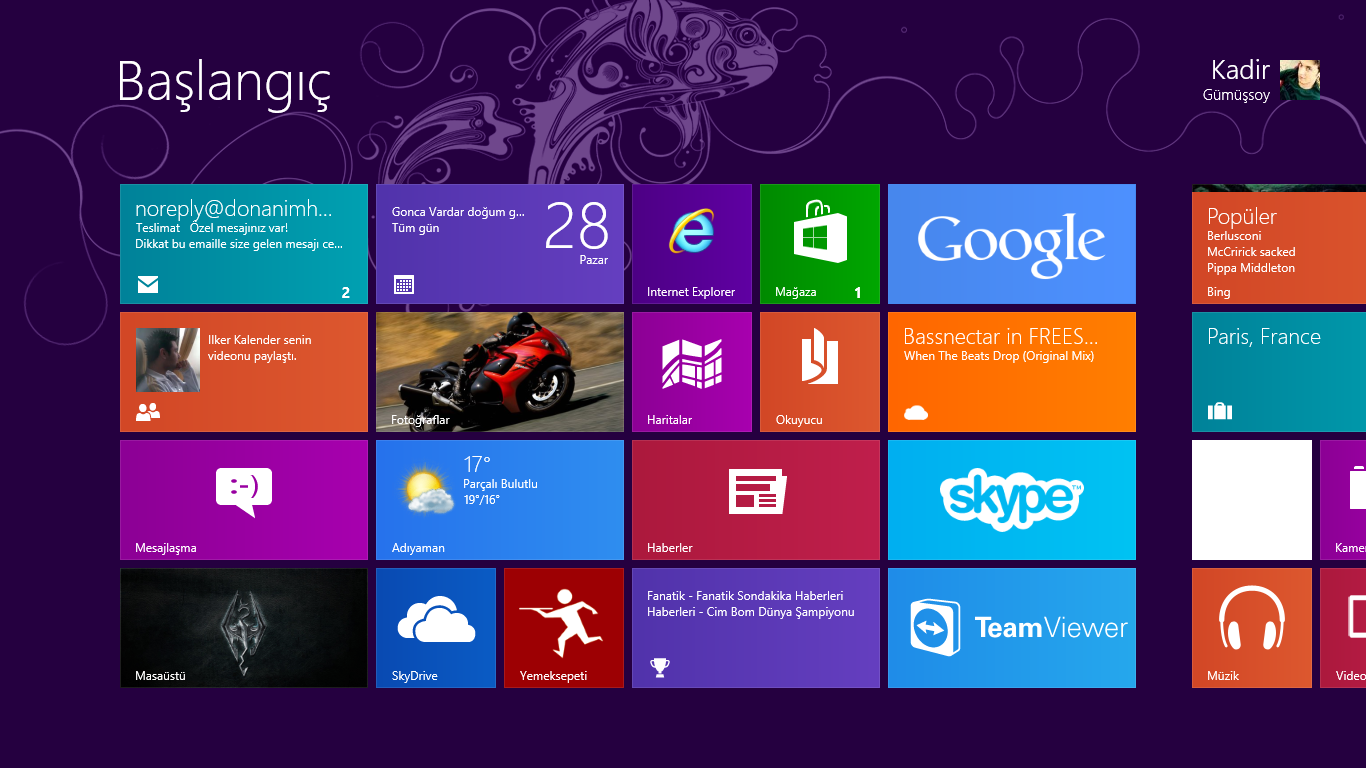Screen dimensions: 1366x768
Task: Click the Başlangıç heading
Action: pos(224,83)
